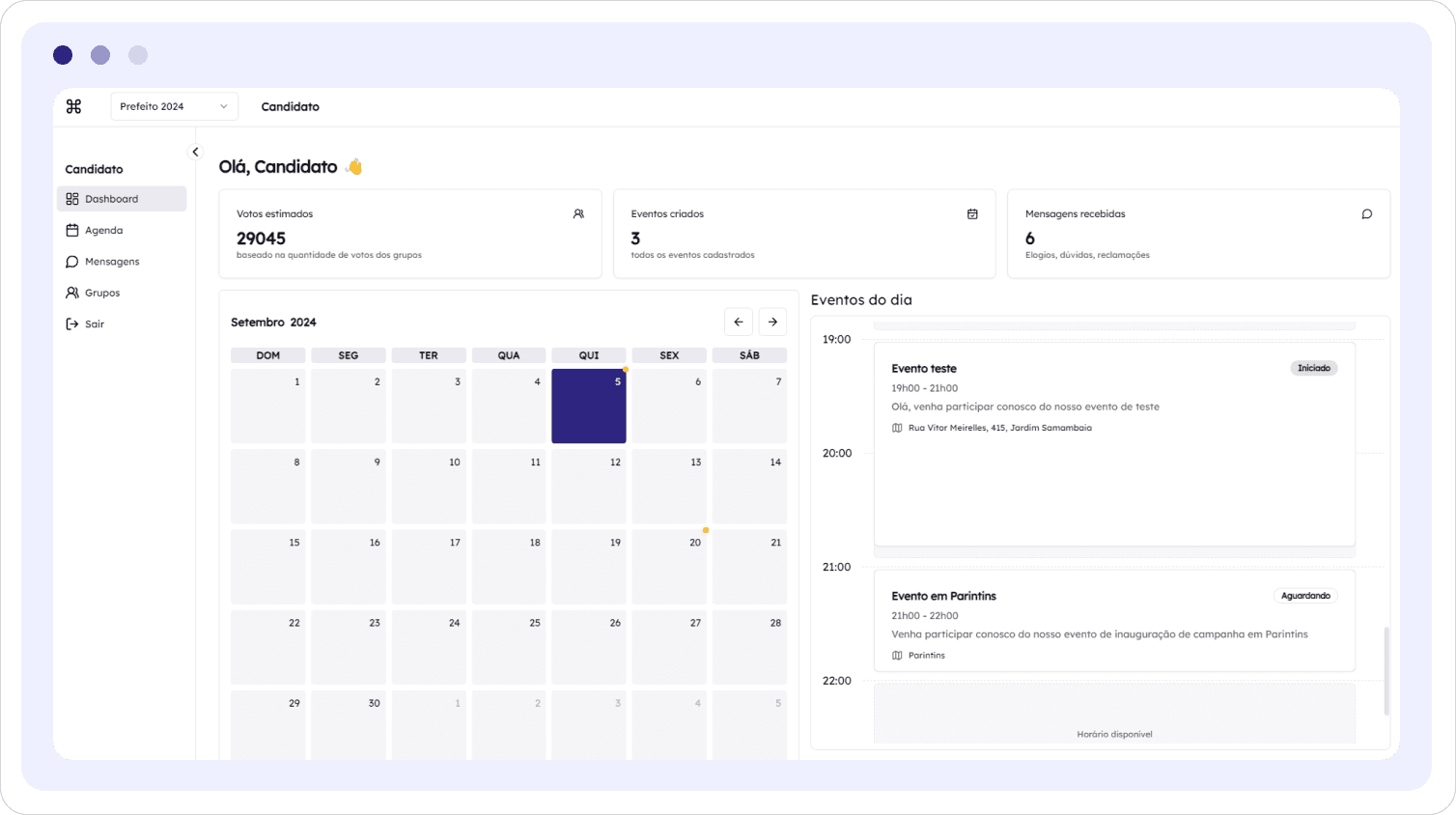
Task: Select September 17 in calendar
Action: click(429, 567)
